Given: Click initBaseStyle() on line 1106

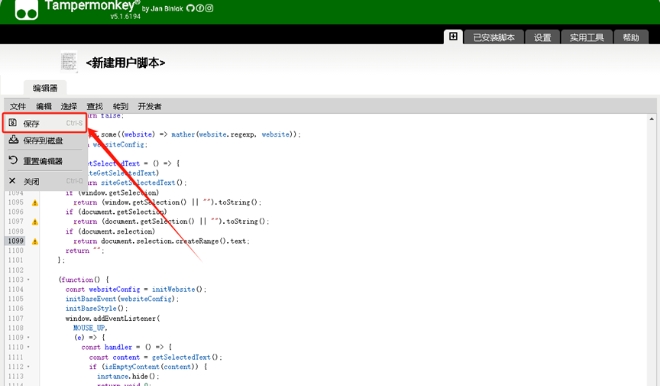Looking at the screenshot, I should 95,309.
